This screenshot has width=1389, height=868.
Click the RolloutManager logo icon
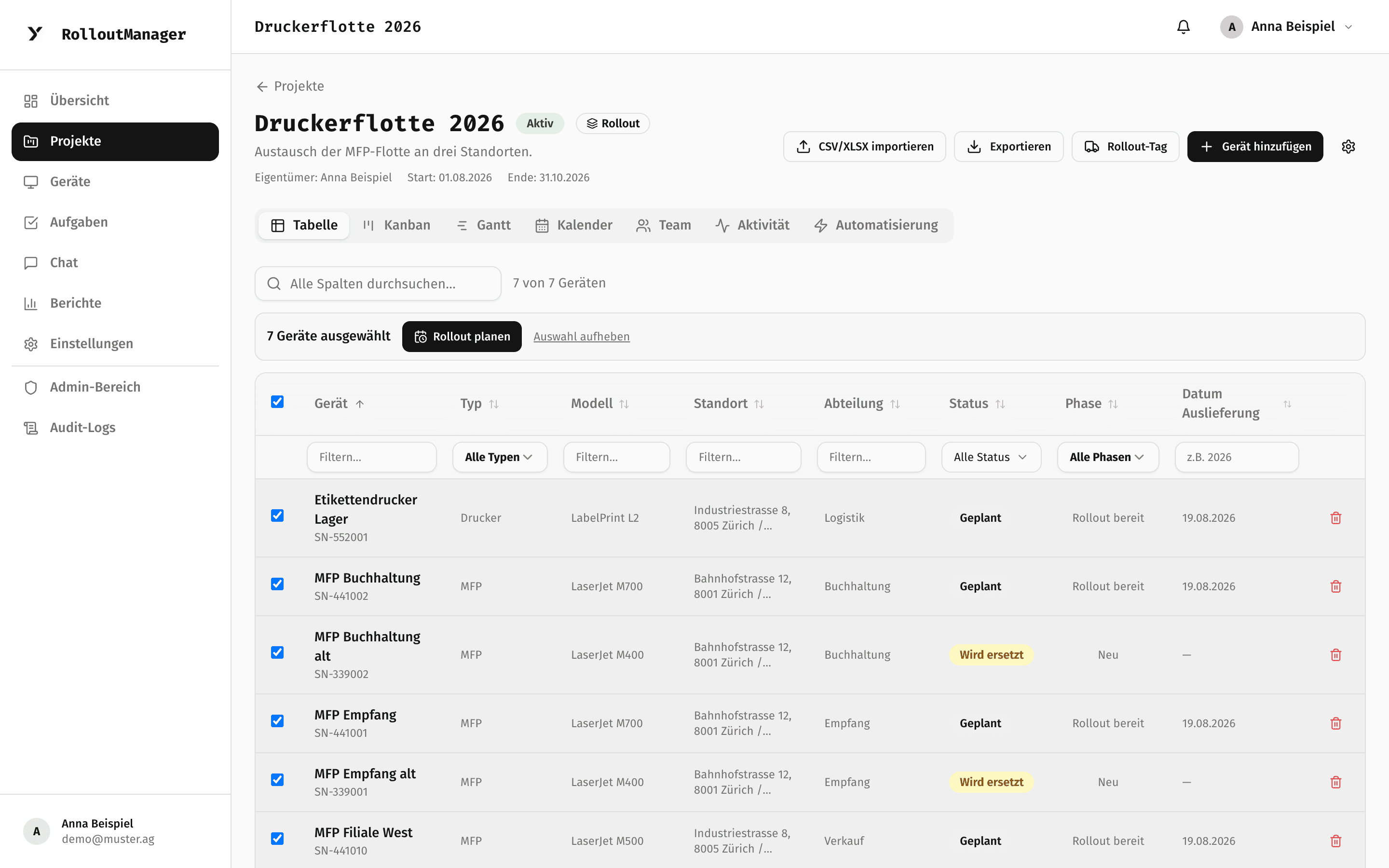tap(35, 34)
